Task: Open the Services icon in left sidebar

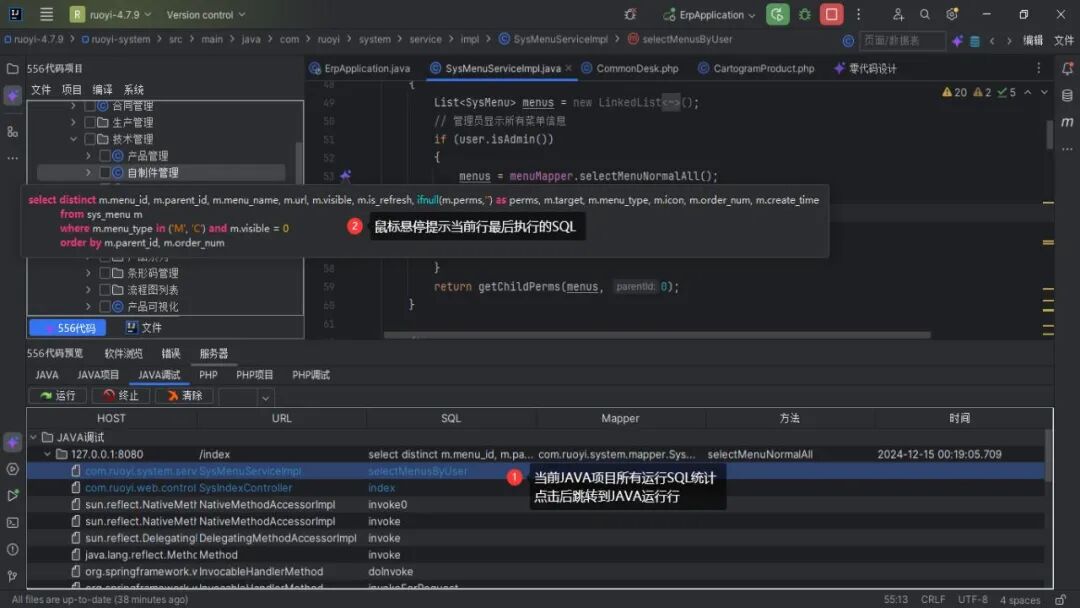Action: 12,469
